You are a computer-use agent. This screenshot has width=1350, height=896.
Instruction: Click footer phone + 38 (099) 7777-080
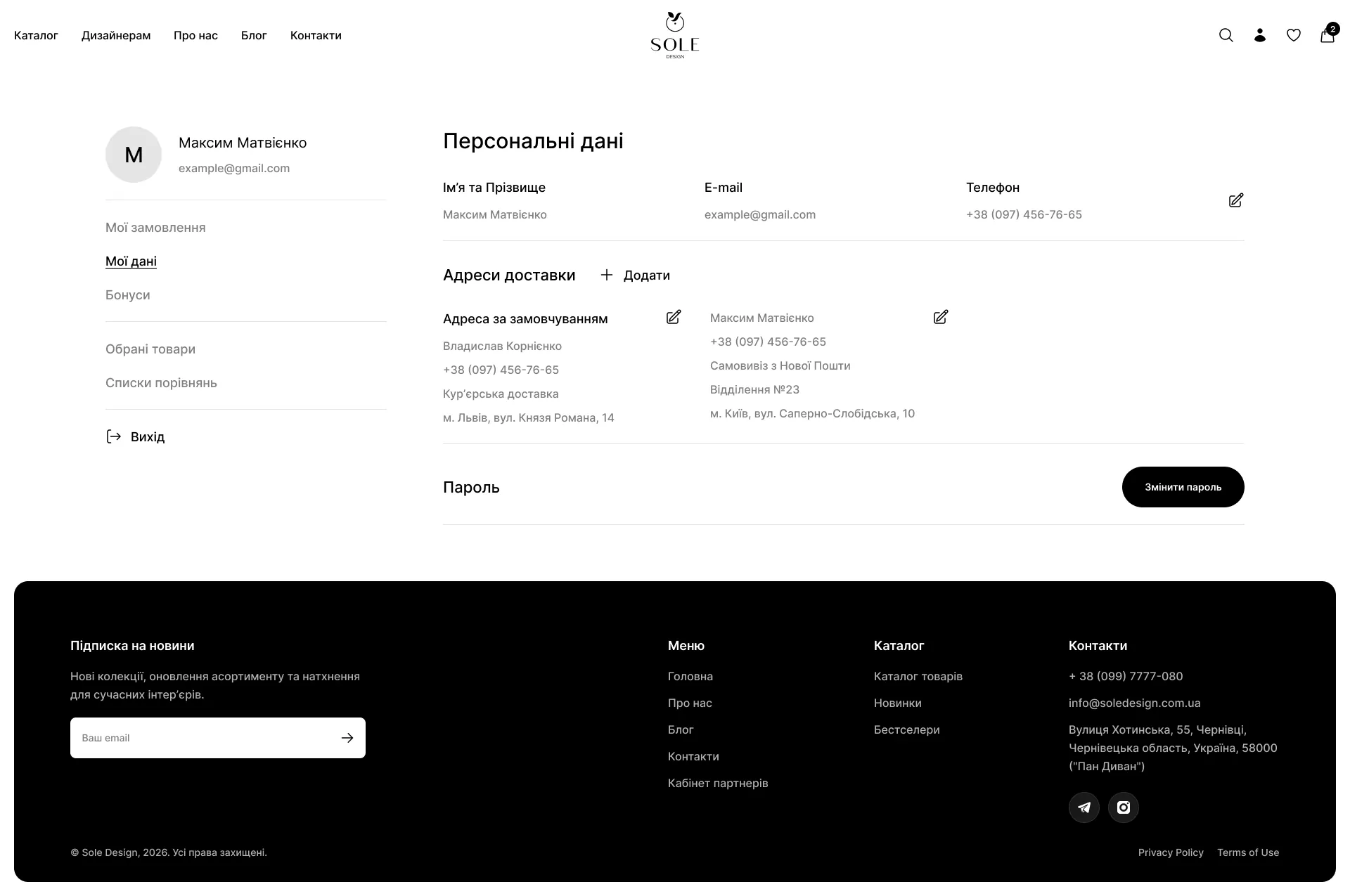tap(1125, 676)
